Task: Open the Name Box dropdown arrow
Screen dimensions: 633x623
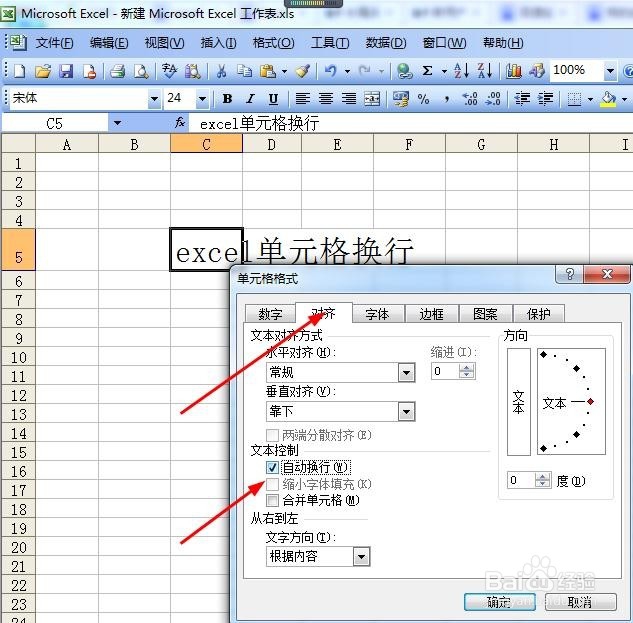Action: [117, 123]
